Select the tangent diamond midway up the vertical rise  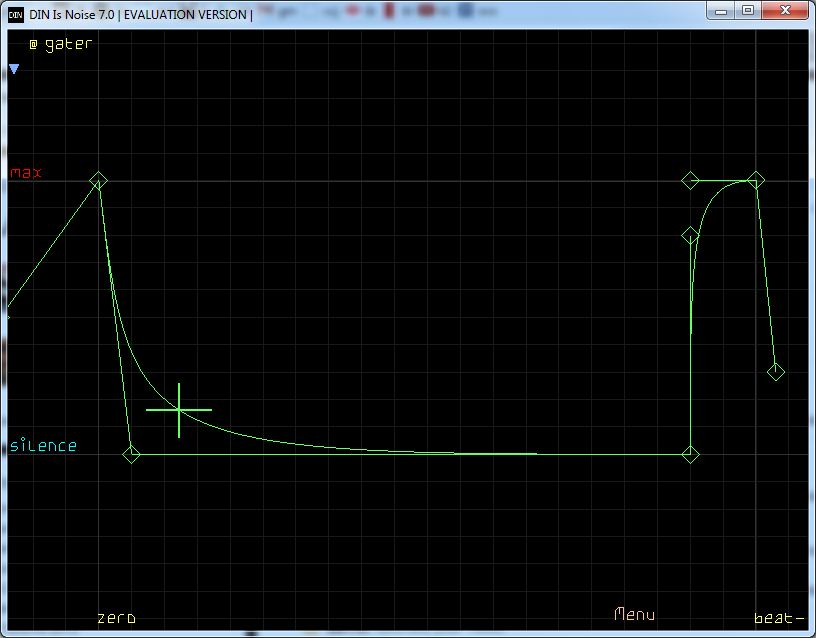[x=690, y=235]
